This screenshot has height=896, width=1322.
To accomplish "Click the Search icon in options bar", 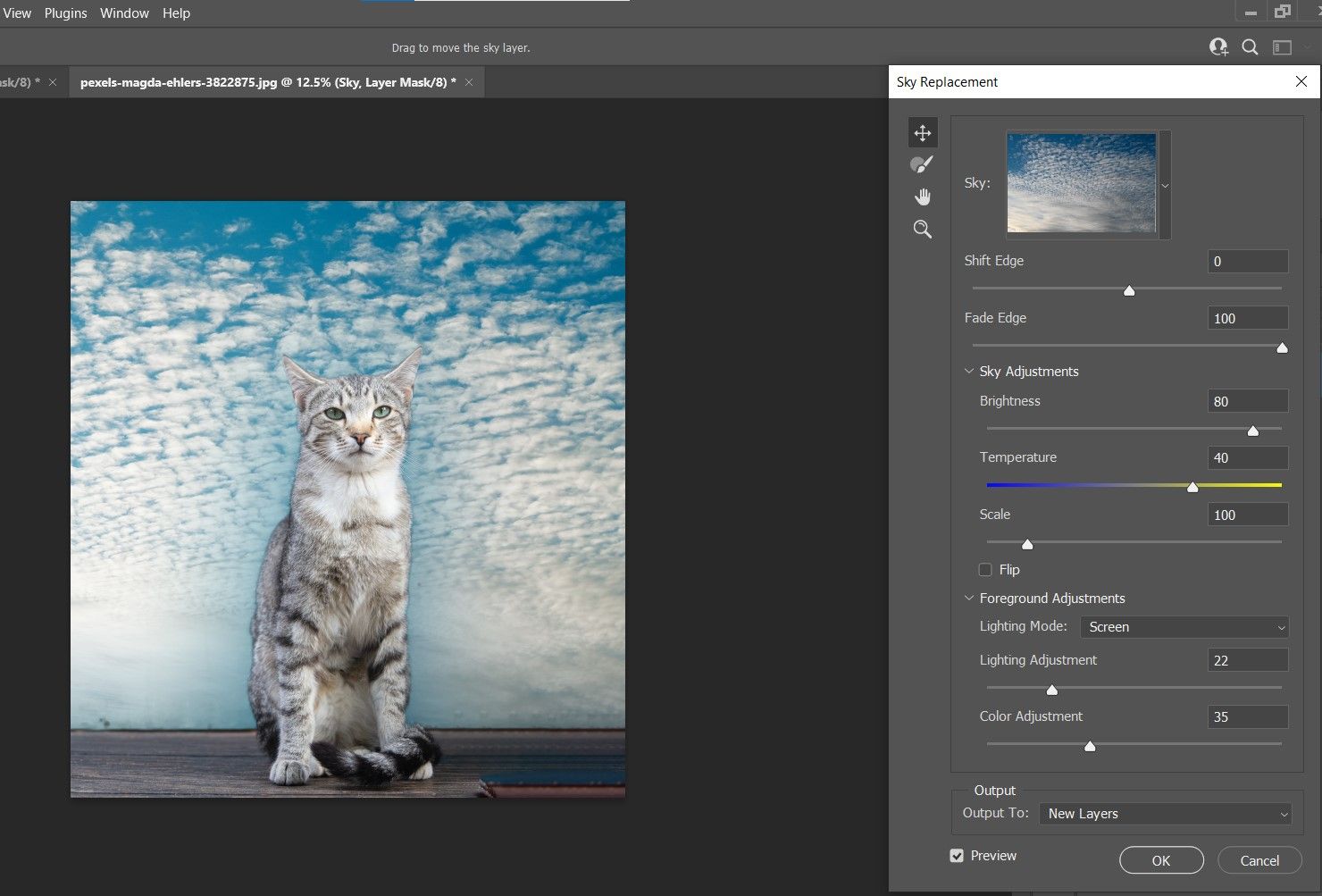I will click(x=1250, y=47).
